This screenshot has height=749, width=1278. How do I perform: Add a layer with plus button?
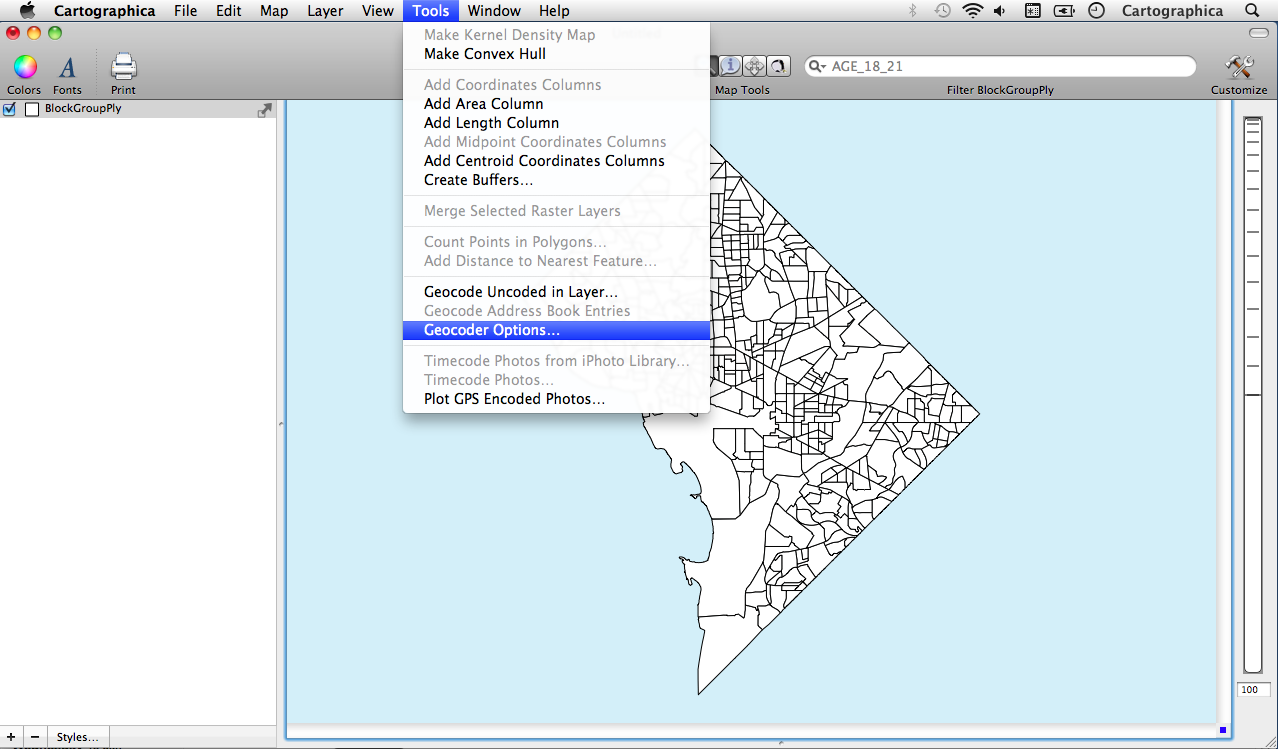[x=11, y=737]
